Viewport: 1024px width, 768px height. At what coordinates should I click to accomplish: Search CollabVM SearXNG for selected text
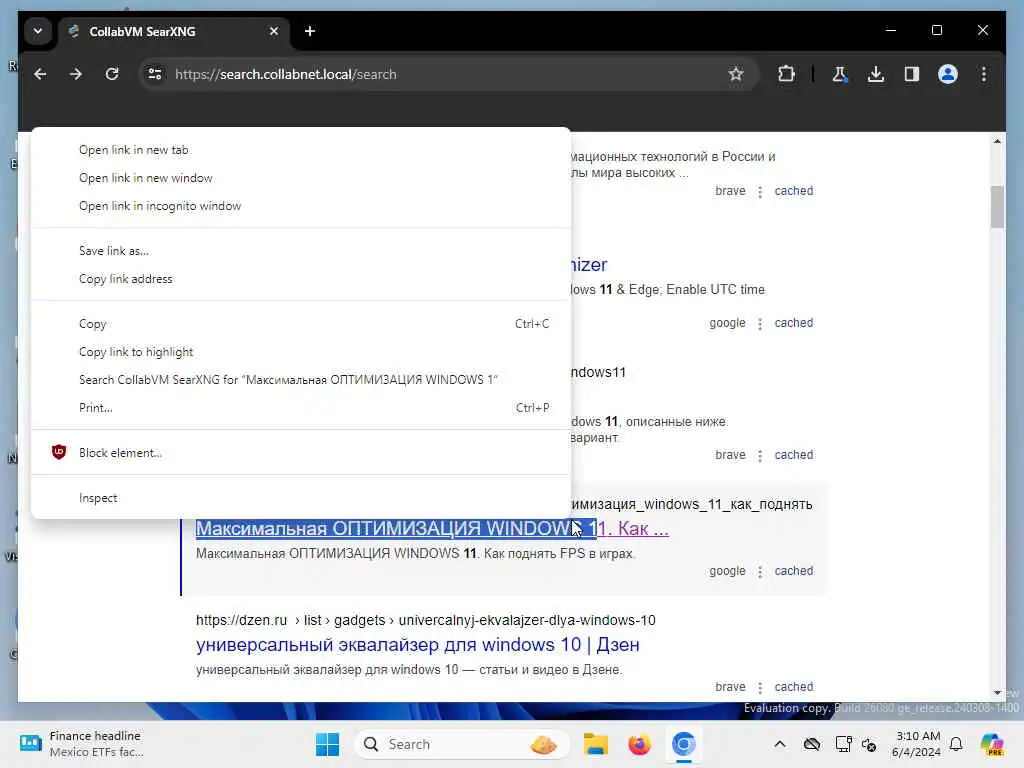301,380
